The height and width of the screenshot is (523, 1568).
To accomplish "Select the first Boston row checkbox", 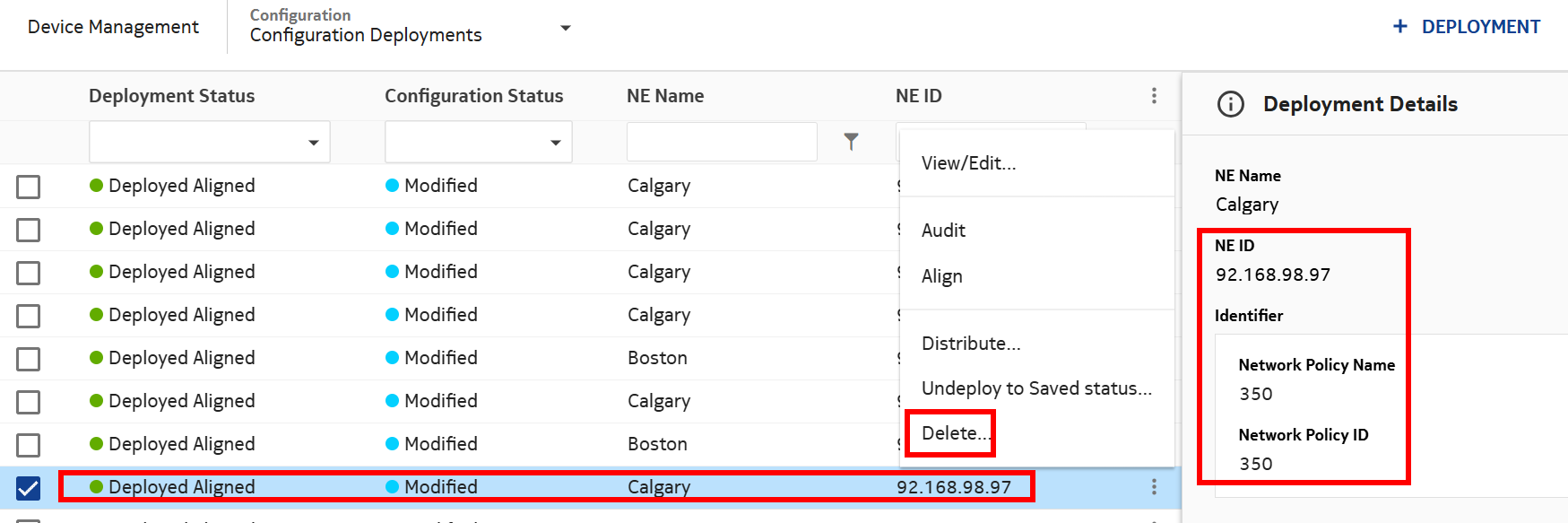I will [29, 359].
